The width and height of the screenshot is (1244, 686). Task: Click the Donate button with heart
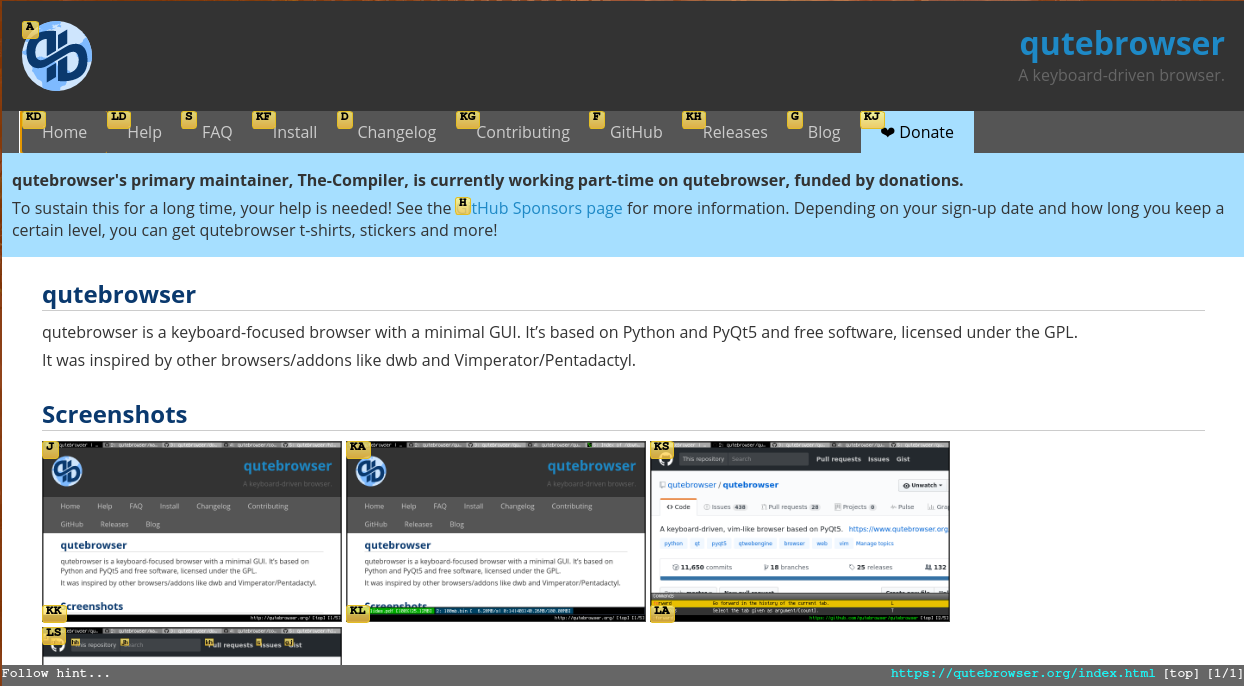tap(917, 132)
